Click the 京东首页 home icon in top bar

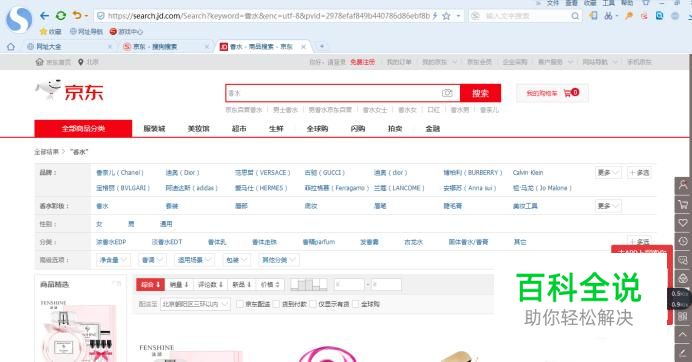39,62
